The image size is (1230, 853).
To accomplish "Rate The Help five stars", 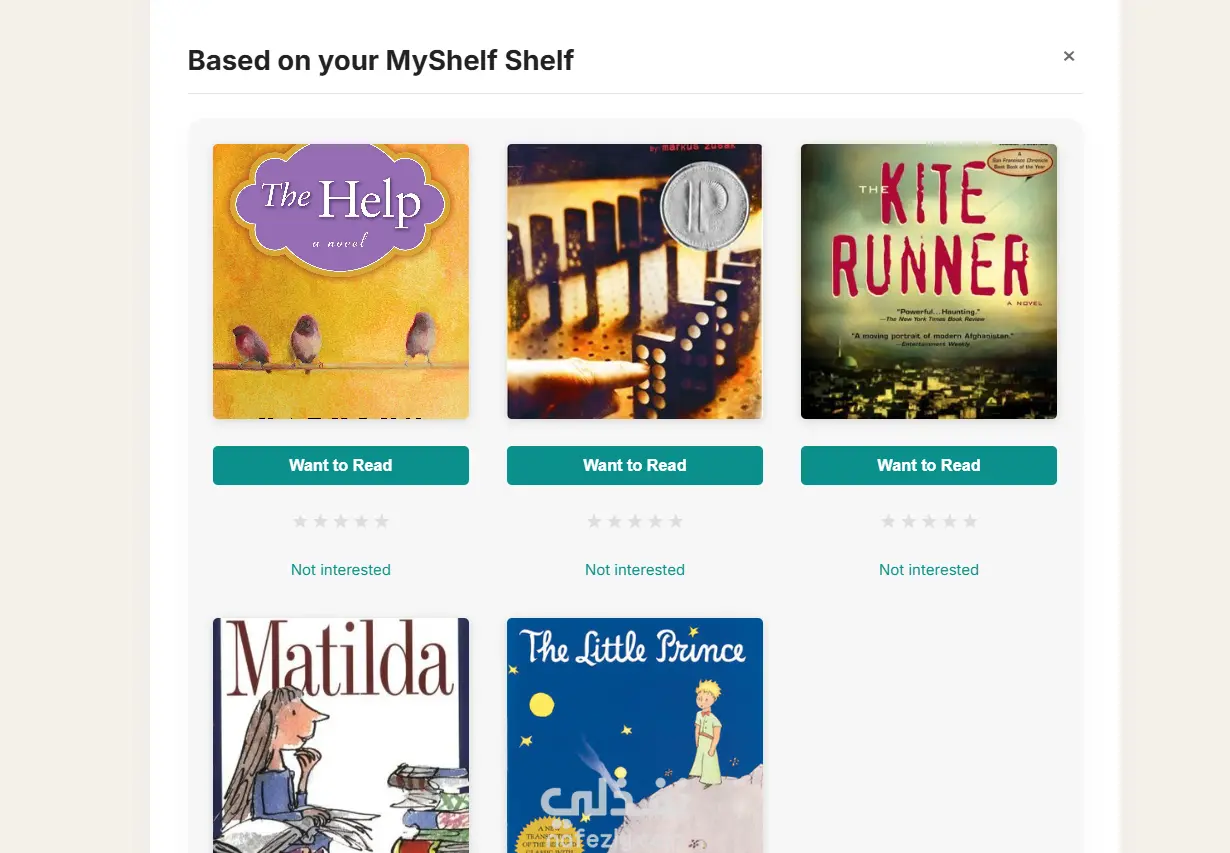I will pos(381,521).
